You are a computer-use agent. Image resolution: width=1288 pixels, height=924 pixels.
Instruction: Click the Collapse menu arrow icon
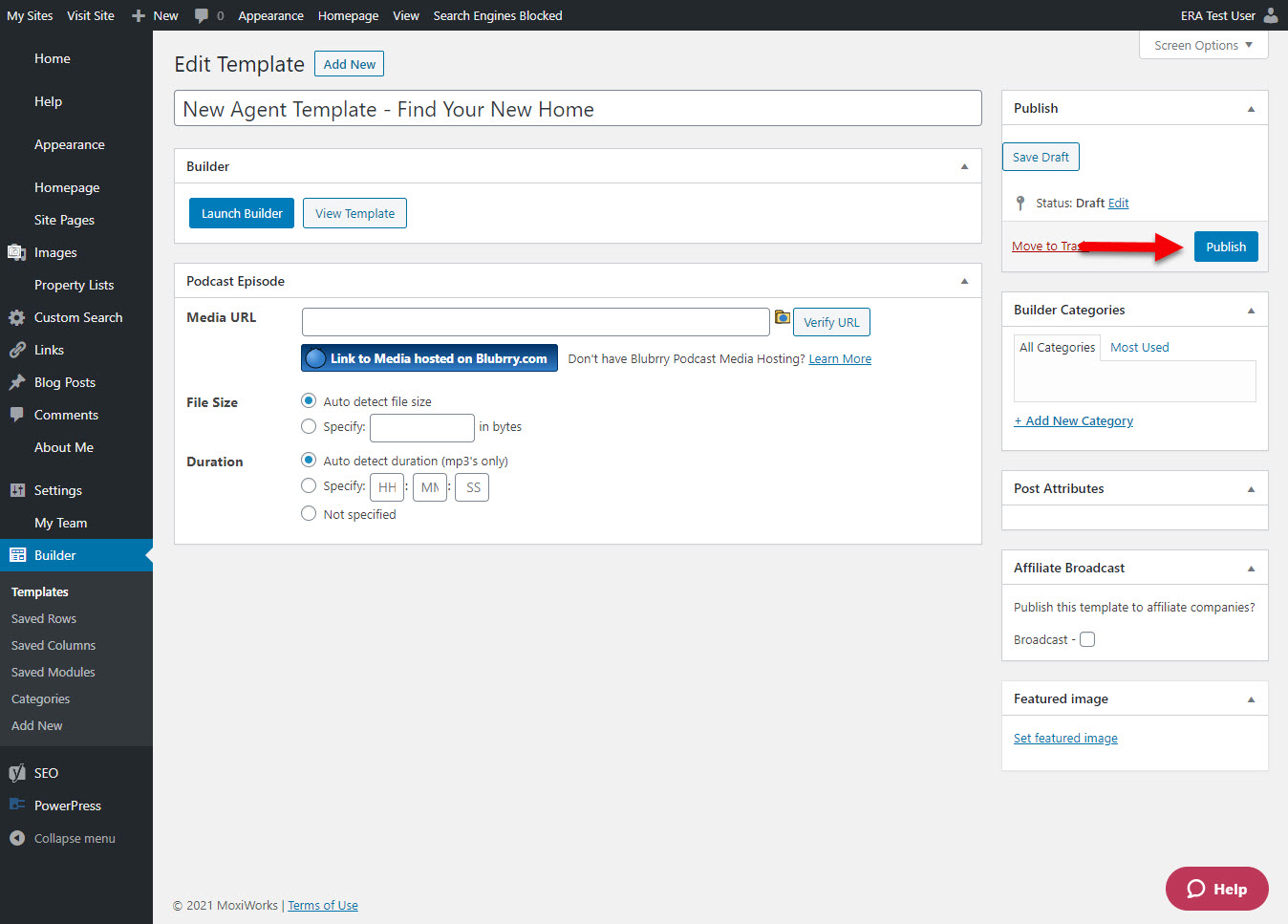pos(17,838)
